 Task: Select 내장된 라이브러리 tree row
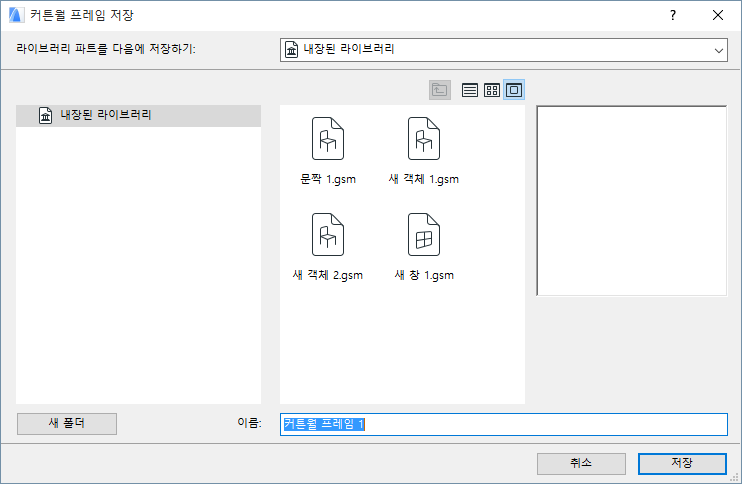pos(138,115)
